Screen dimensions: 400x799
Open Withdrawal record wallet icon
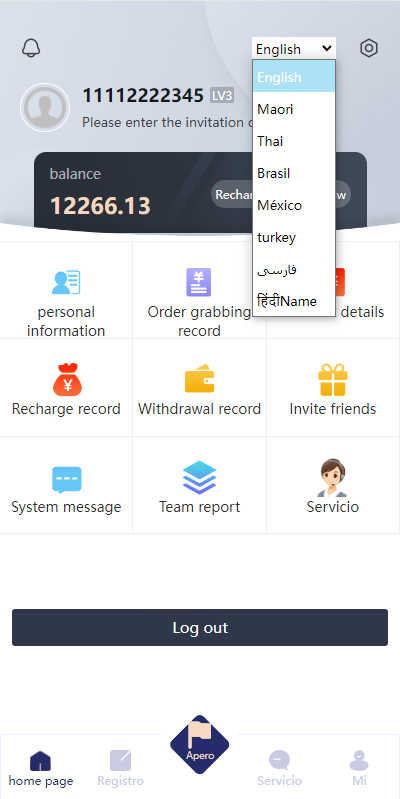click(199, 379)
